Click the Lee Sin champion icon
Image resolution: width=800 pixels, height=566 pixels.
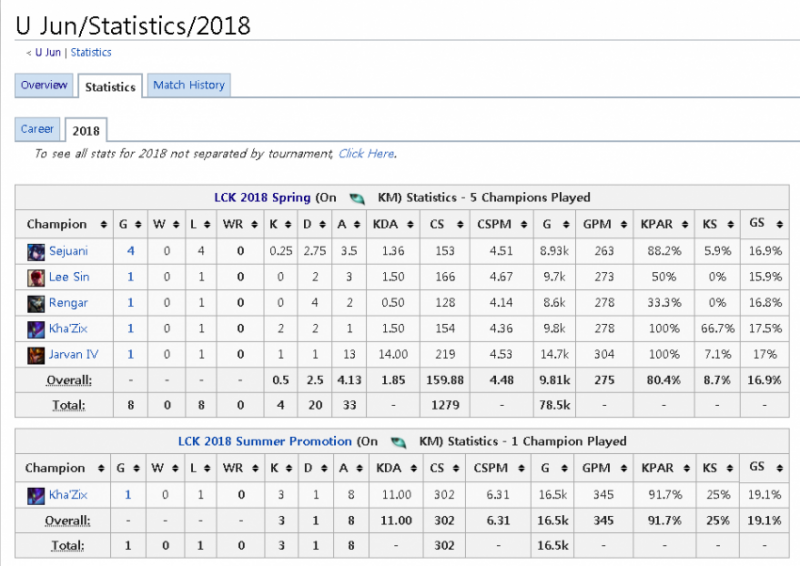[36, 277]
